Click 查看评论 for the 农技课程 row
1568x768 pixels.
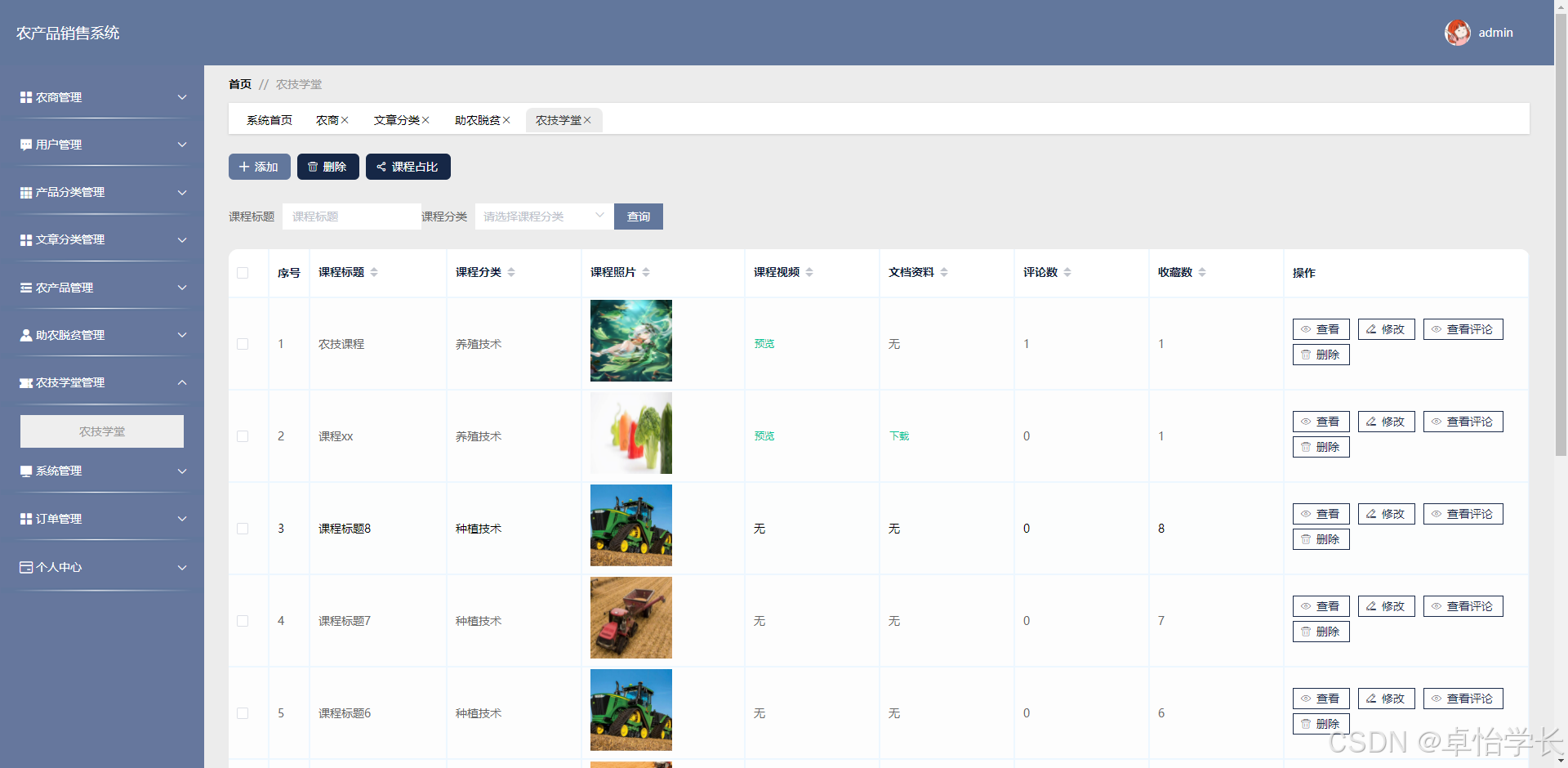pos(1463,329)
